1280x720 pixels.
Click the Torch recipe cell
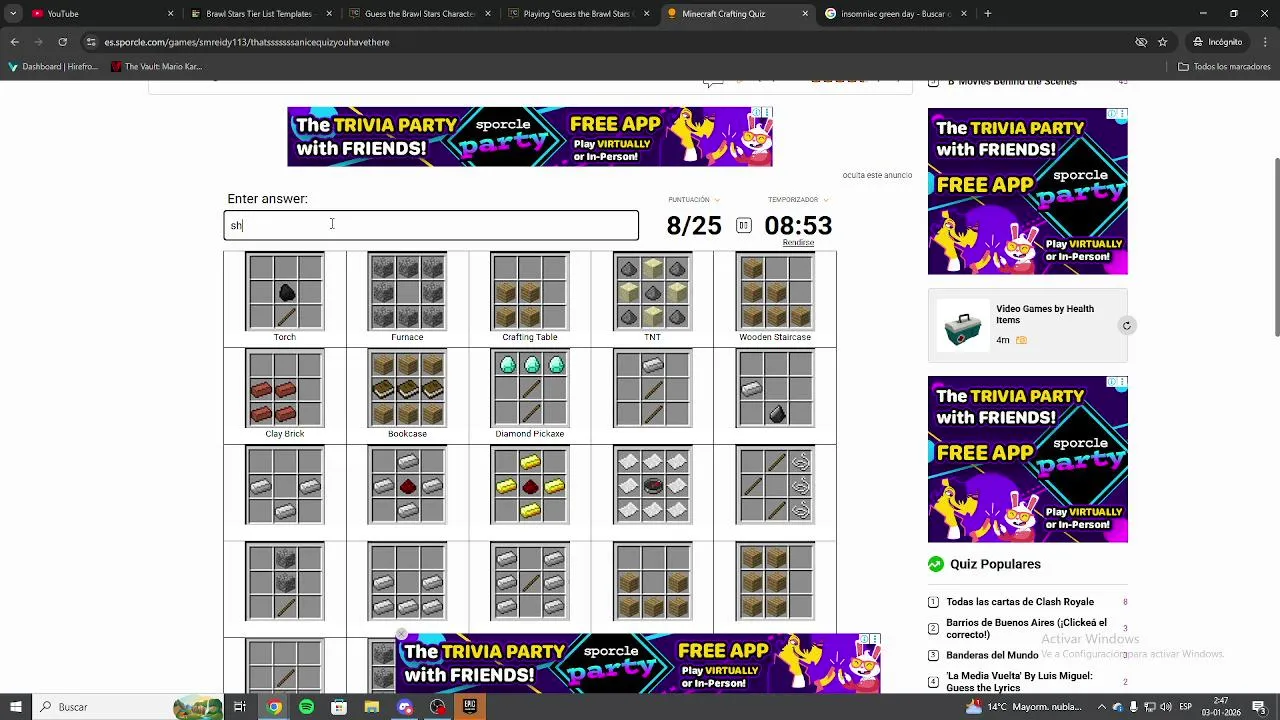[x=285, y=298]
